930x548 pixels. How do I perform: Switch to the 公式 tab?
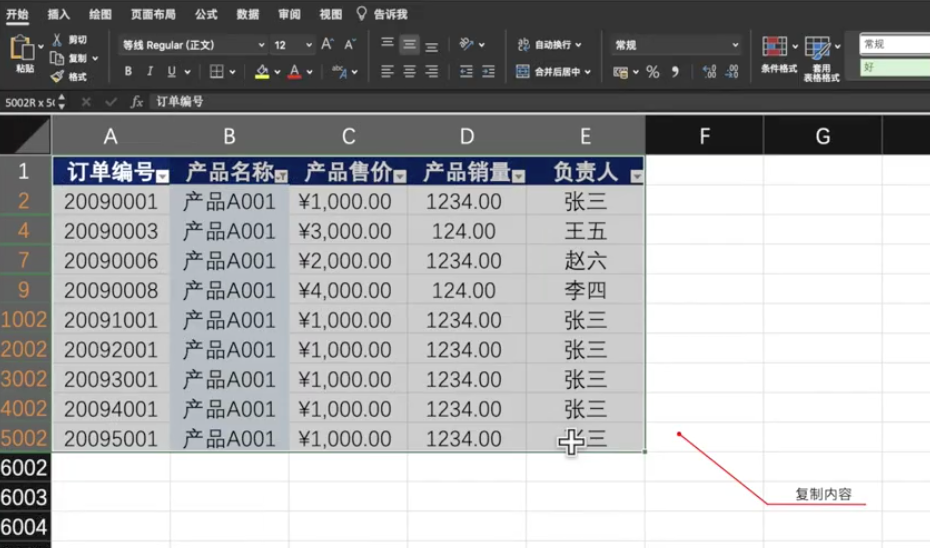click(x=206, y=14)
